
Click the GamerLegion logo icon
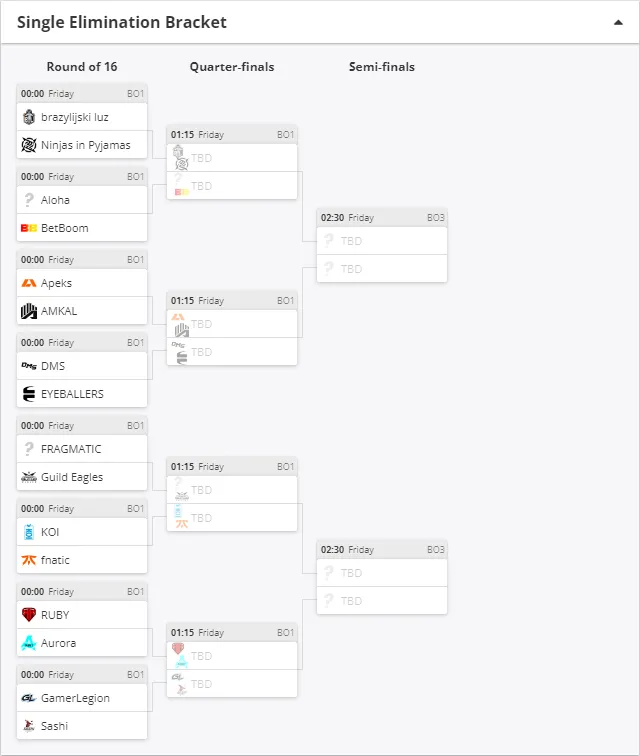click(29, 698)
